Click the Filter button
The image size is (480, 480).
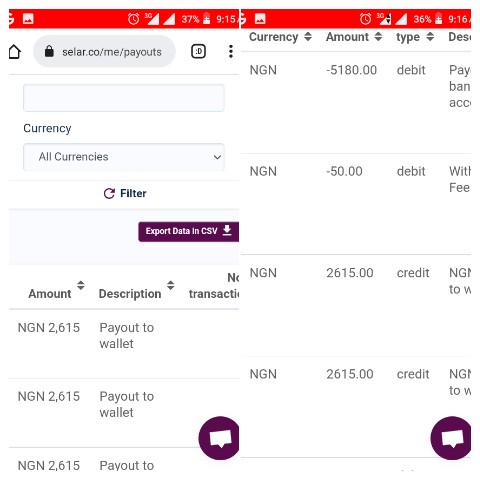point(125,193)
